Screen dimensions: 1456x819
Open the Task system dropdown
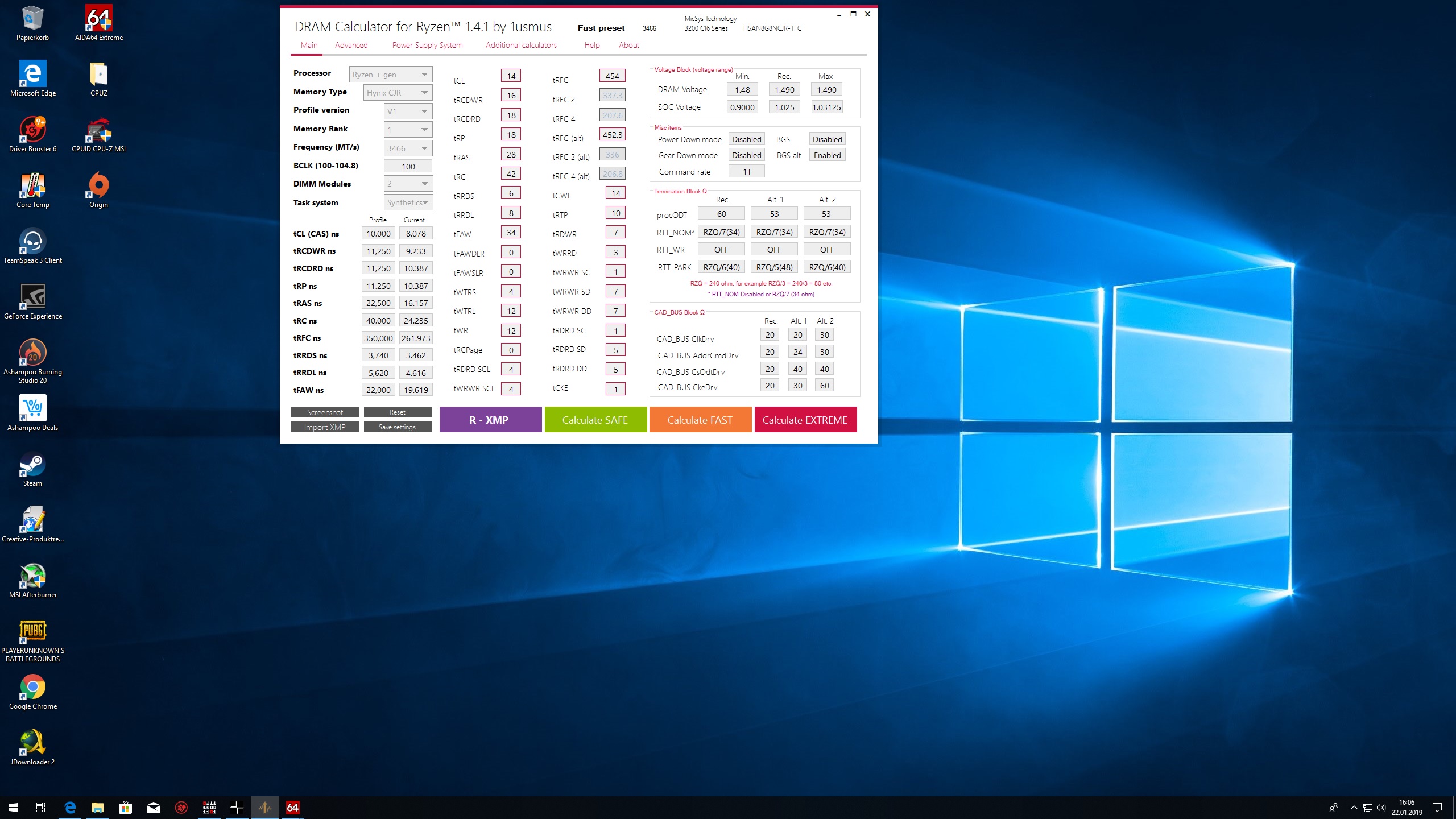pyautogui.click(x=408, y=202)
